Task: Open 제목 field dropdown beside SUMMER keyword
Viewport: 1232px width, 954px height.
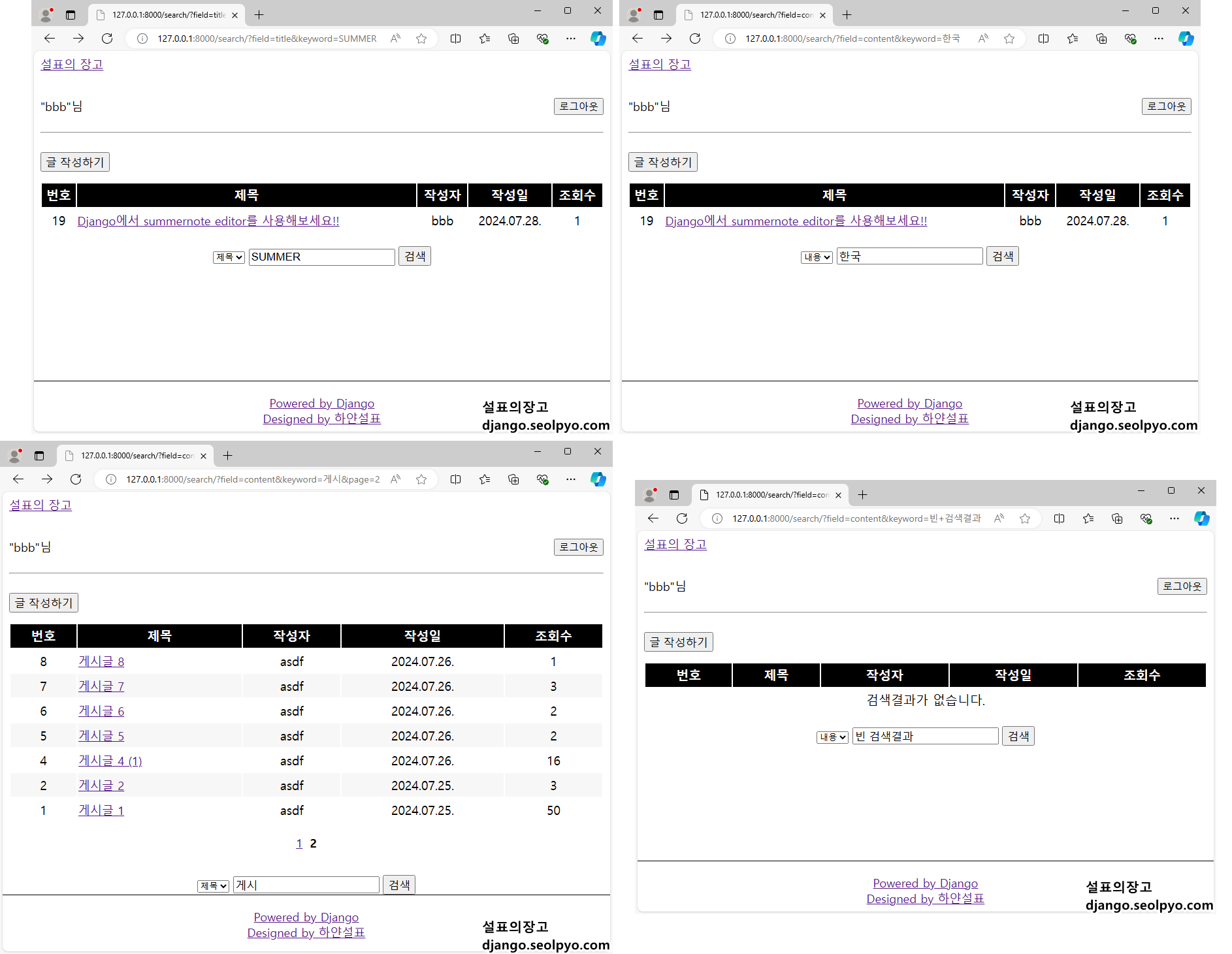Action: pyautogui.click(x=229, y=257)
